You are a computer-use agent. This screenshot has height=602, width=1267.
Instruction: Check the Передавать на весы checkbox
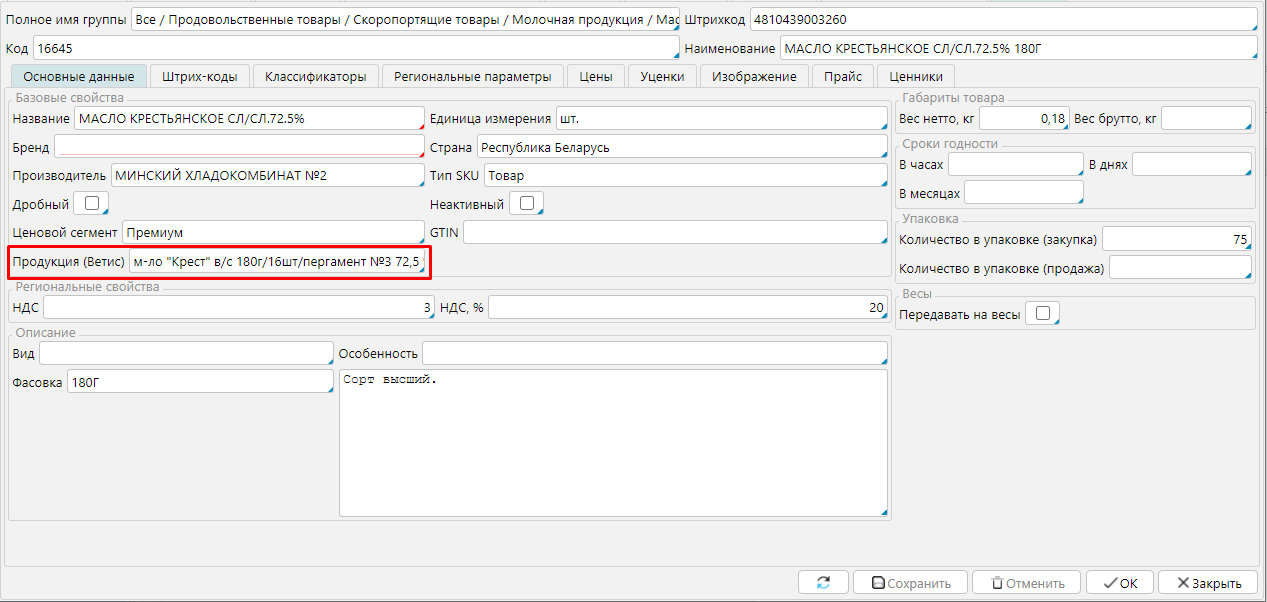point(1042,314)
